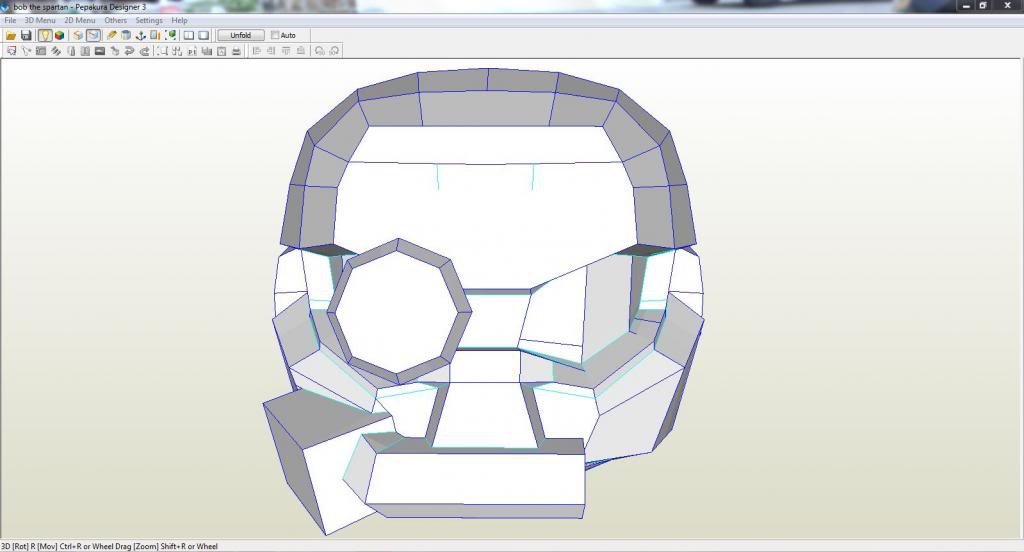Click the green cube selection icon
This screenshot has height=552, width=1024.
[170, 35]
